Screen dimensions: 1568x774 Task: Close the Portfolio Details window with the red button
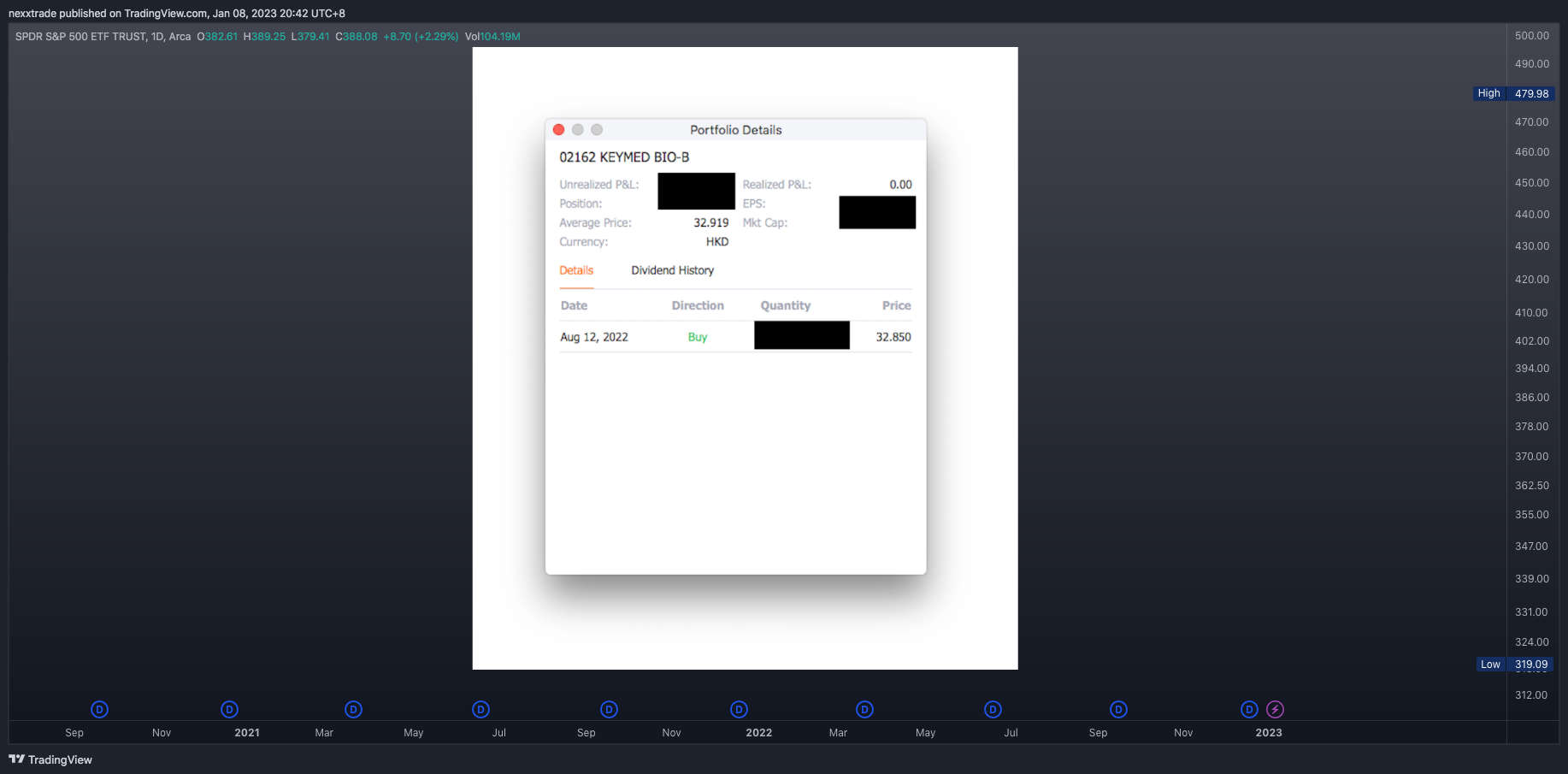[x=558, y=129]
